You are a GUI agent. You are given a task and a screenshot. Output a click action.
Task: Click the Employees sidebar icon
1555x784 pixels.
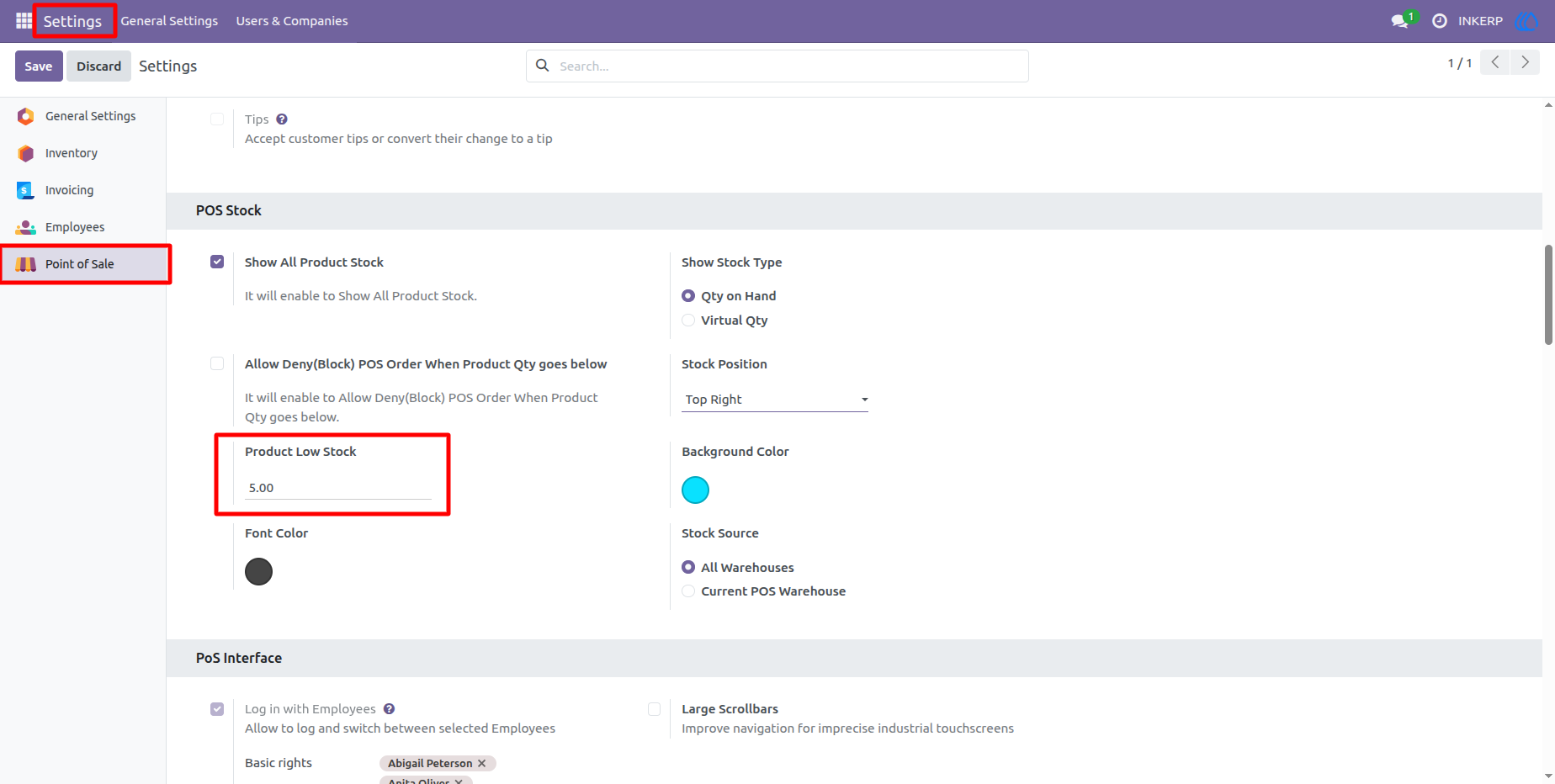click(x=26, y=227)
